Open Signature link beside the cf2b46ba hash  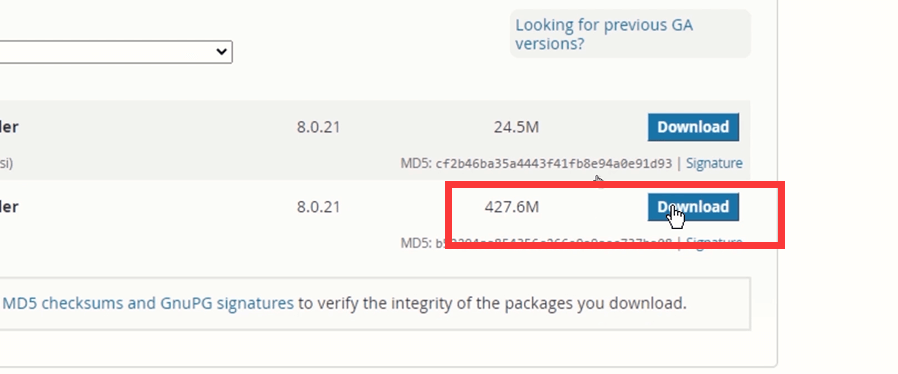click(x=714, y=163)
